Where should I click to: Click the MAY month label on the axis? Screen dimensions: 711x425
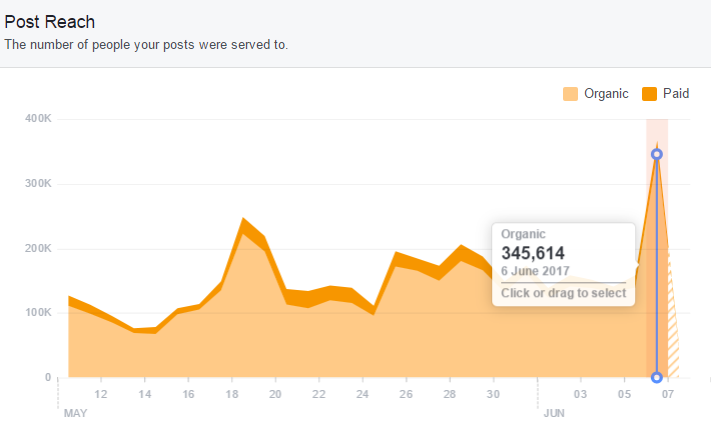coord(76,412)
